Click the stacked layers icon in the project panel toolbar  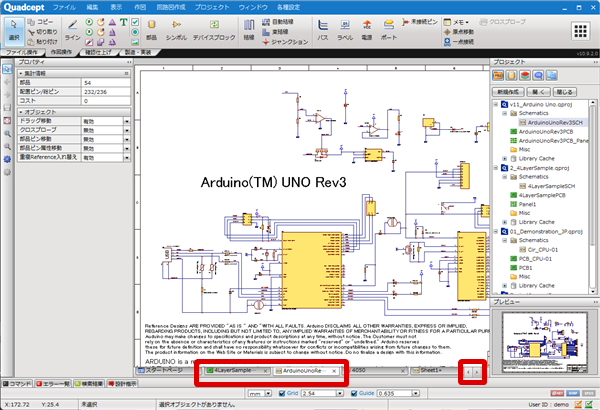pyautogui.click(x=525, y=75)
